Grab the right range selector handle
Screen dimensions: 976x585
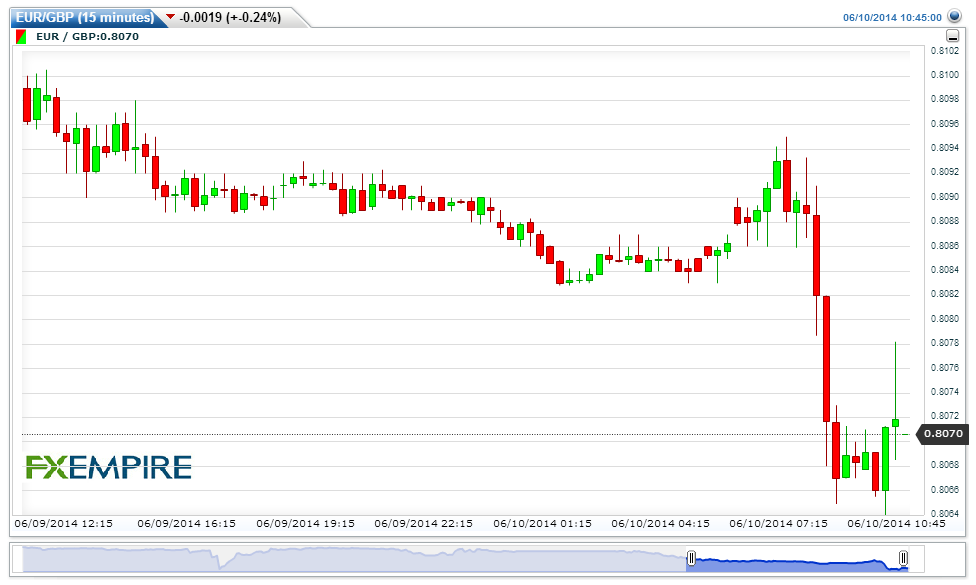(x=903, y=558)
